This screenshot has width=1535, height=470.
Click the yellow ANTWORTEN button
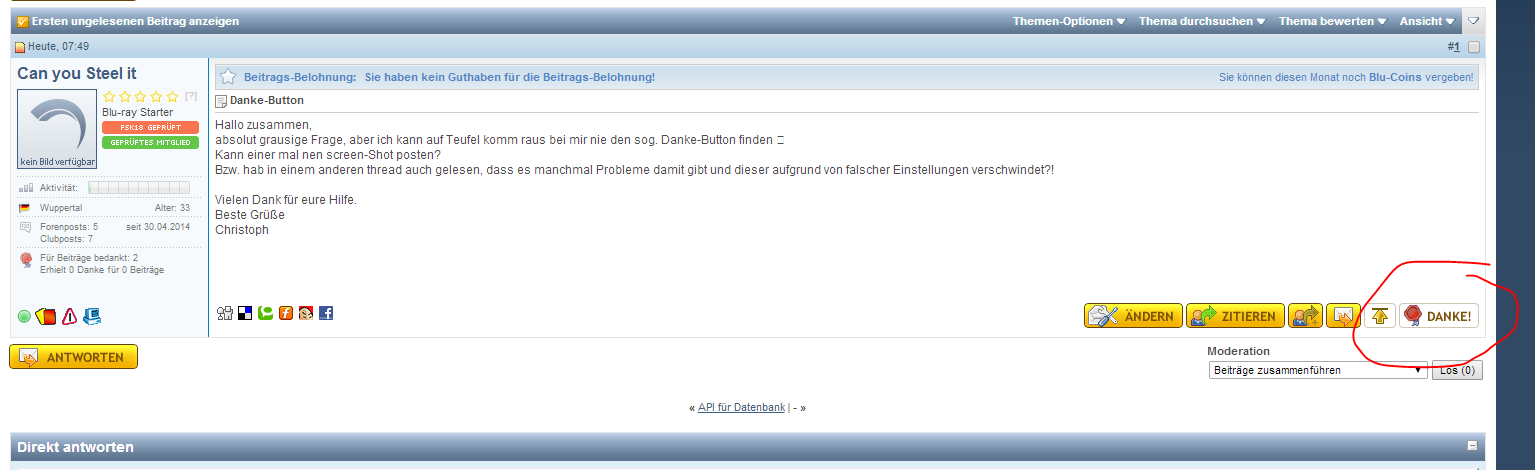73,357
